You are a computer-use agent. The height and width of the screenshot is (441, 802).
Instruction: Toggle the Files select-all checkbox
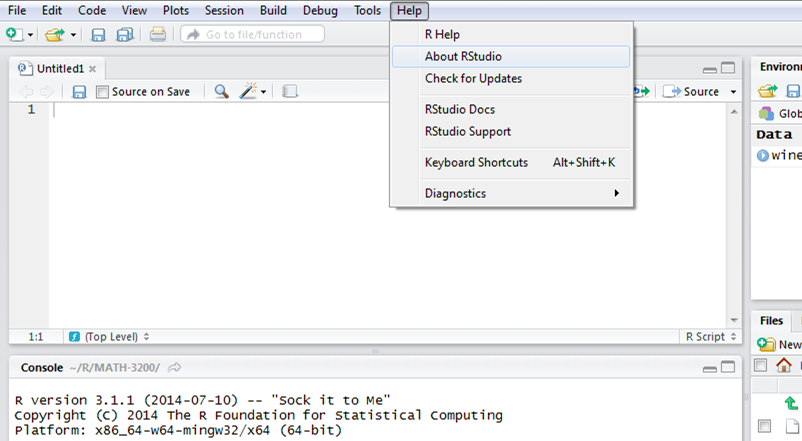pos(761,365)
